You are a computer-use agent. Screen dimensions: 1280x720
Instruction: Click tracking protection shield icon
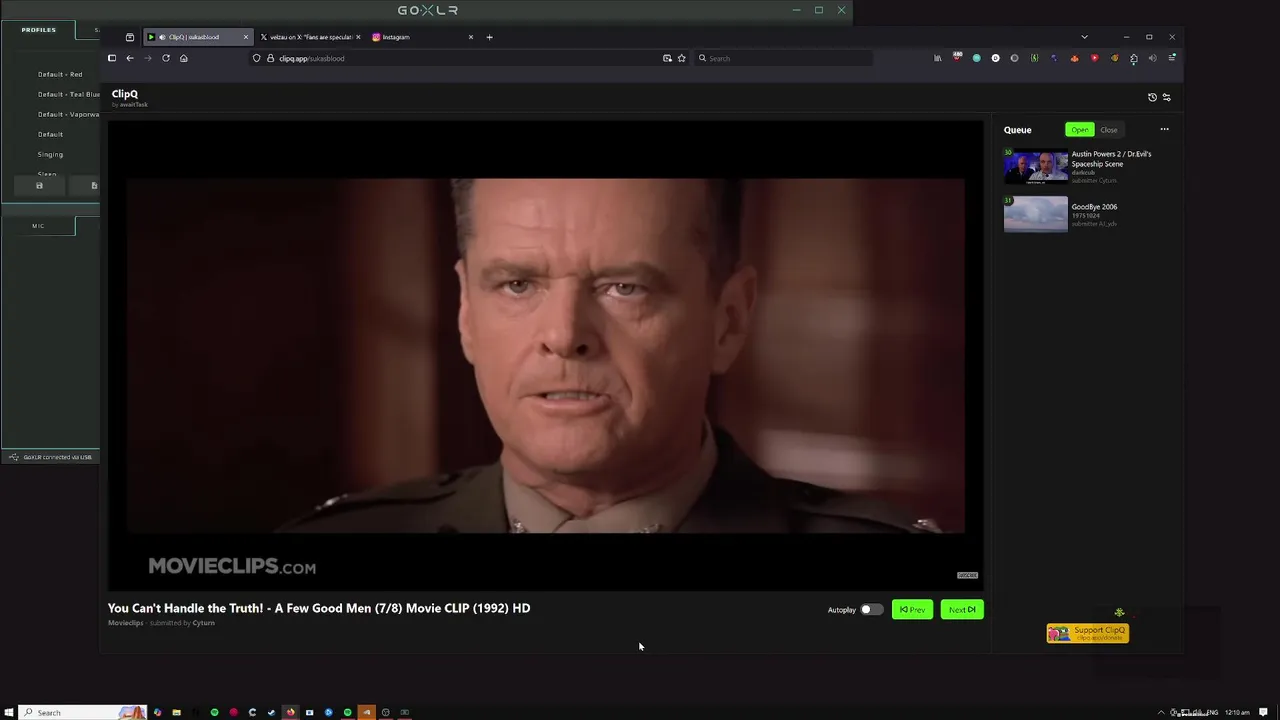(x=257, y=58)
